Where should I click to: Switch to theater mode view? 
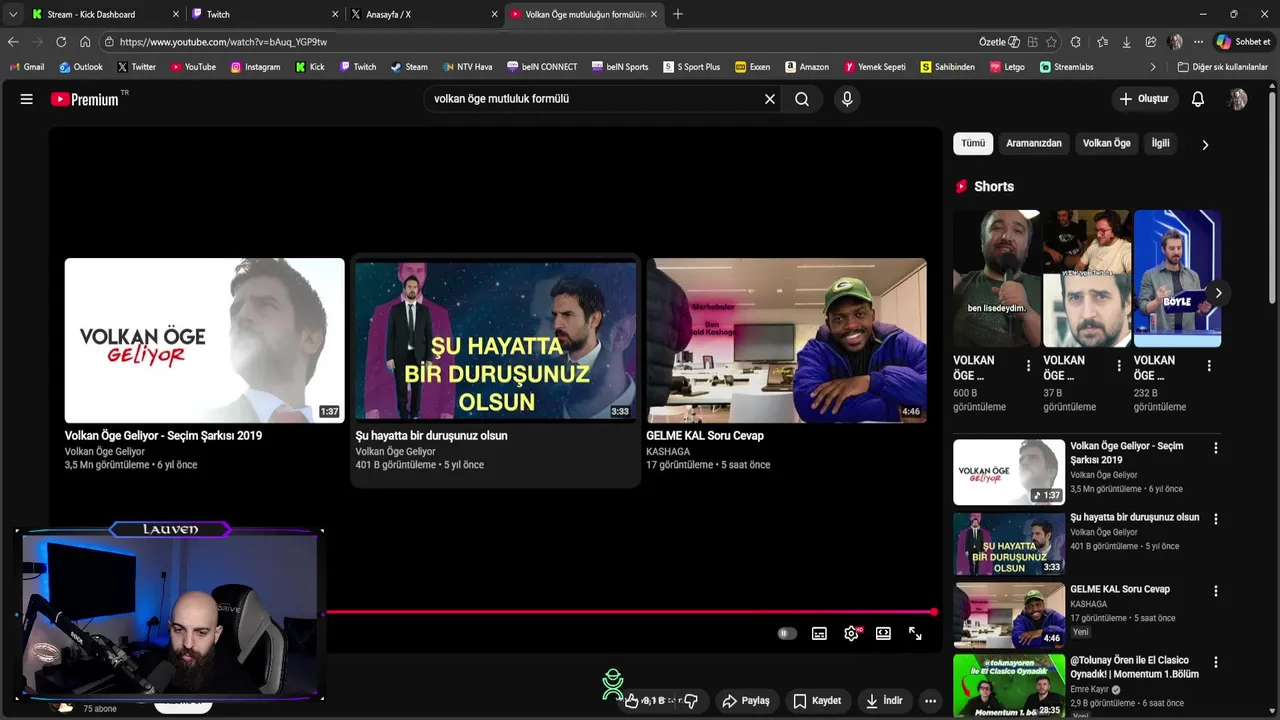(x=883, y=633)
